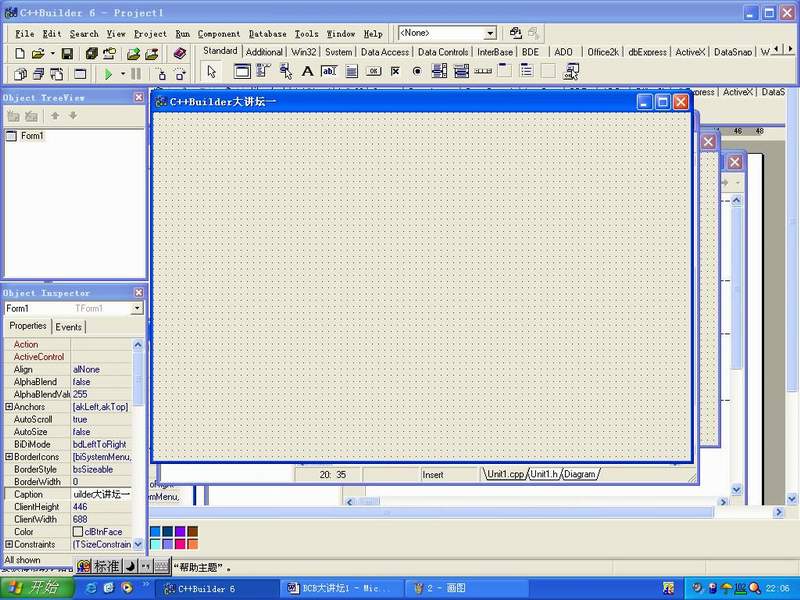
Task: Pick the MainMenu component in the palette
Action: pyautogui.click(x=263, y=71)
